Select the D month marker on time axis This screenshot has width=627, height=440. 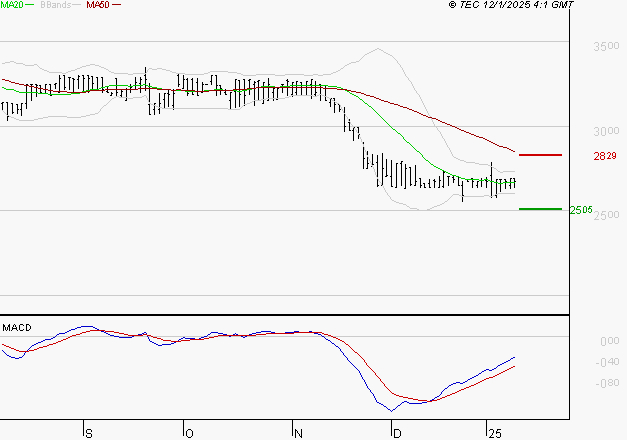pos(396,433)
